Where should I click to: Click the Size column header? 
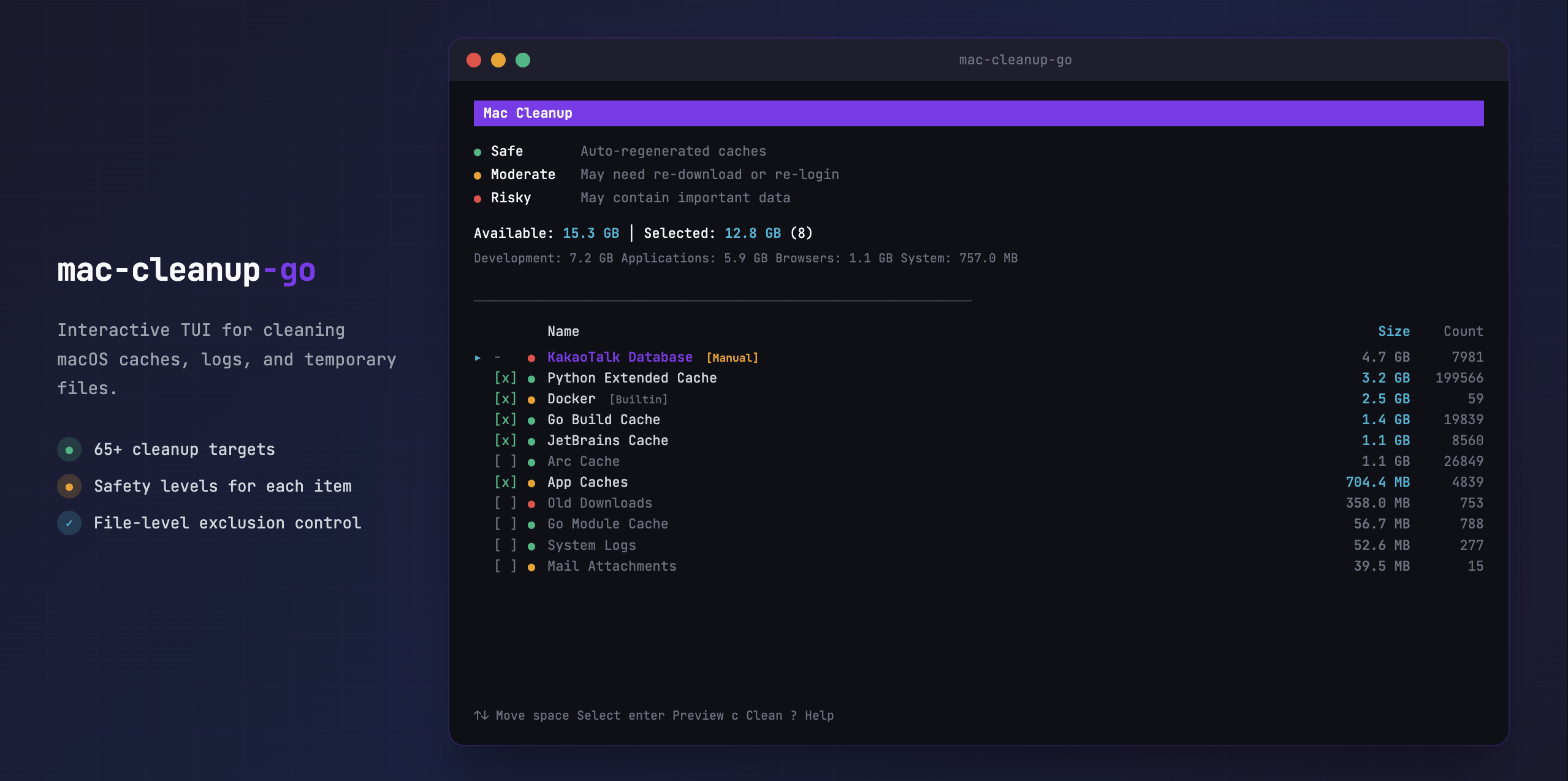pyautogui.click(x=1393, y=332)
